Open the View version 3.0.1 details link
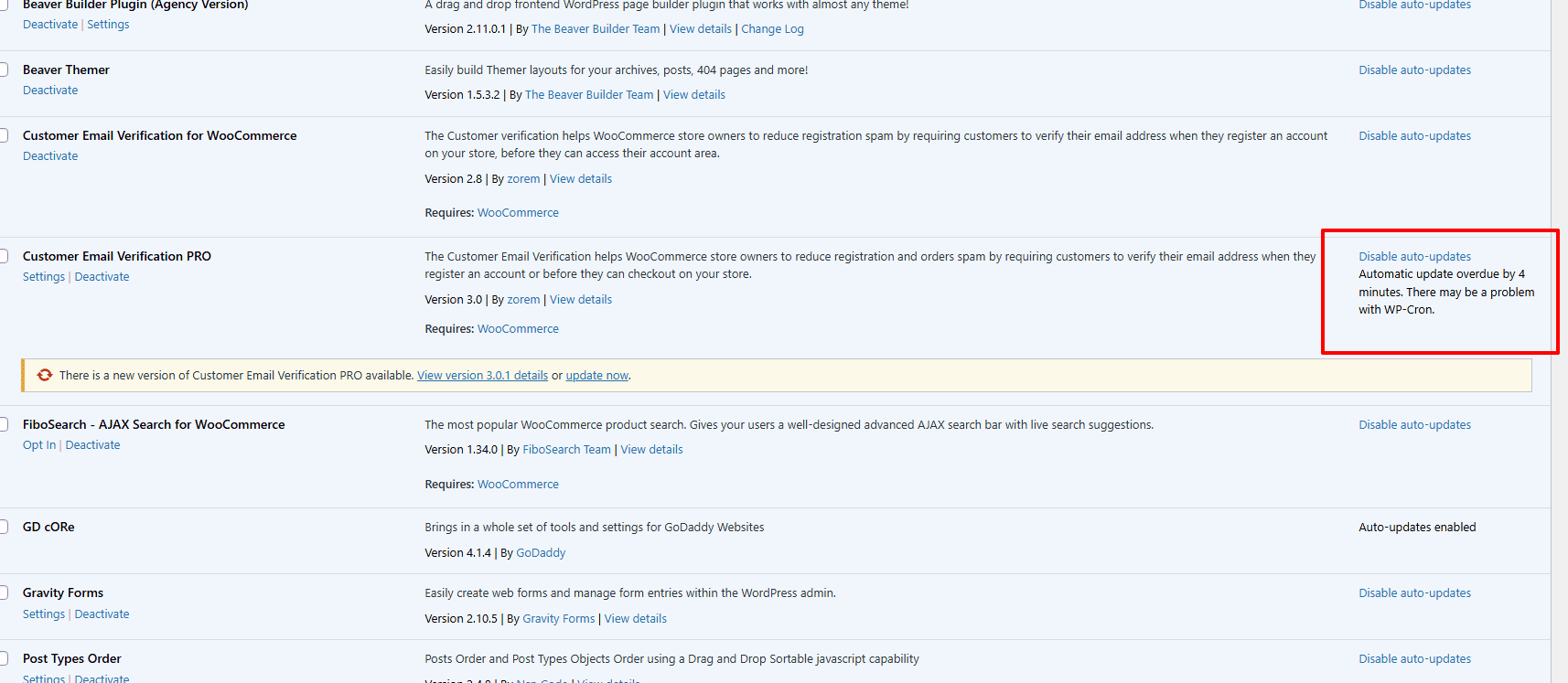The width and height of the screenshot is (1568, 683). pos(482,376)
